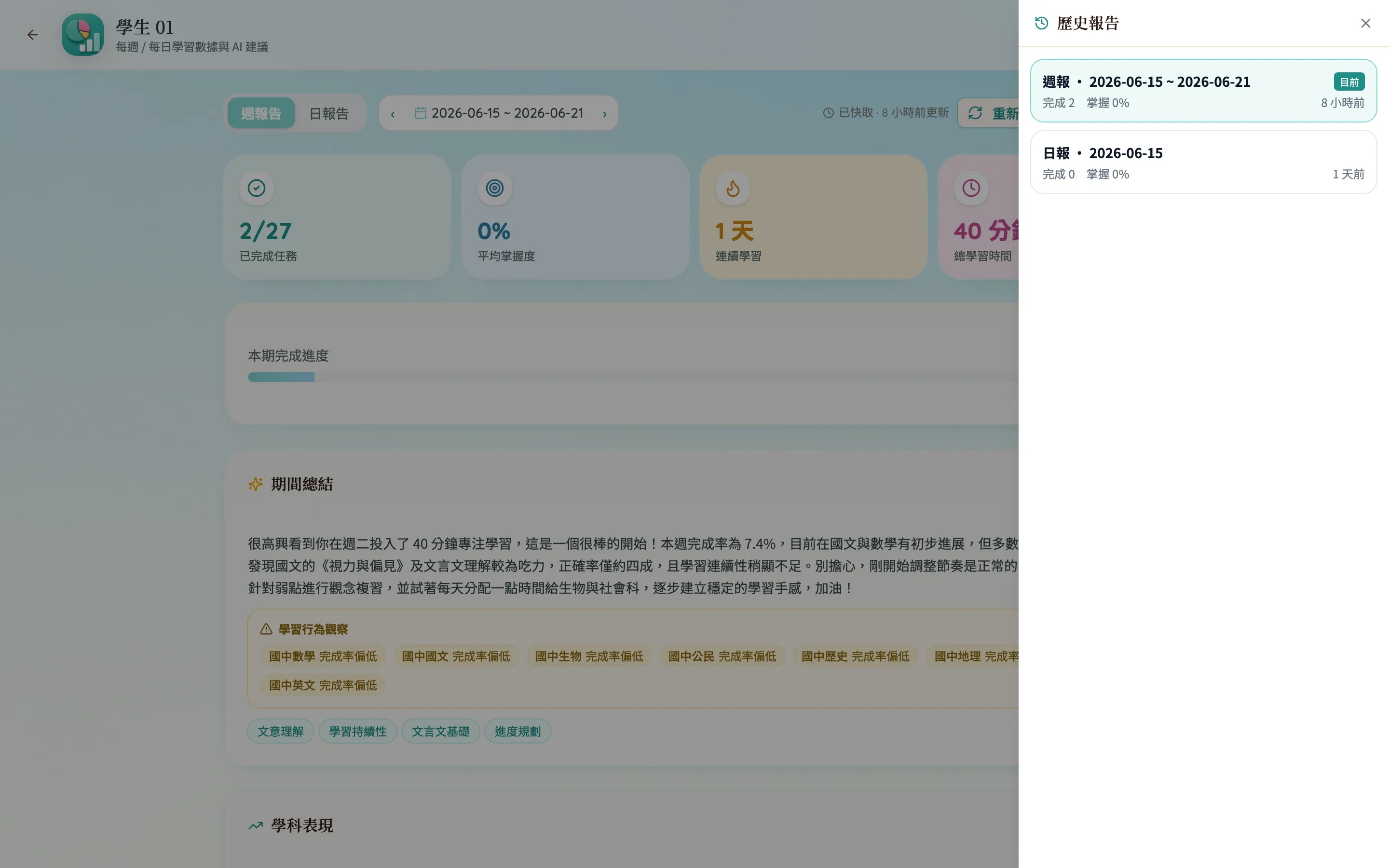Image resolution: width=1389 pixels, height=868 pixels.
Task: Click the 0% 平均掌握度 value
Action: click(x=493, y=231)
